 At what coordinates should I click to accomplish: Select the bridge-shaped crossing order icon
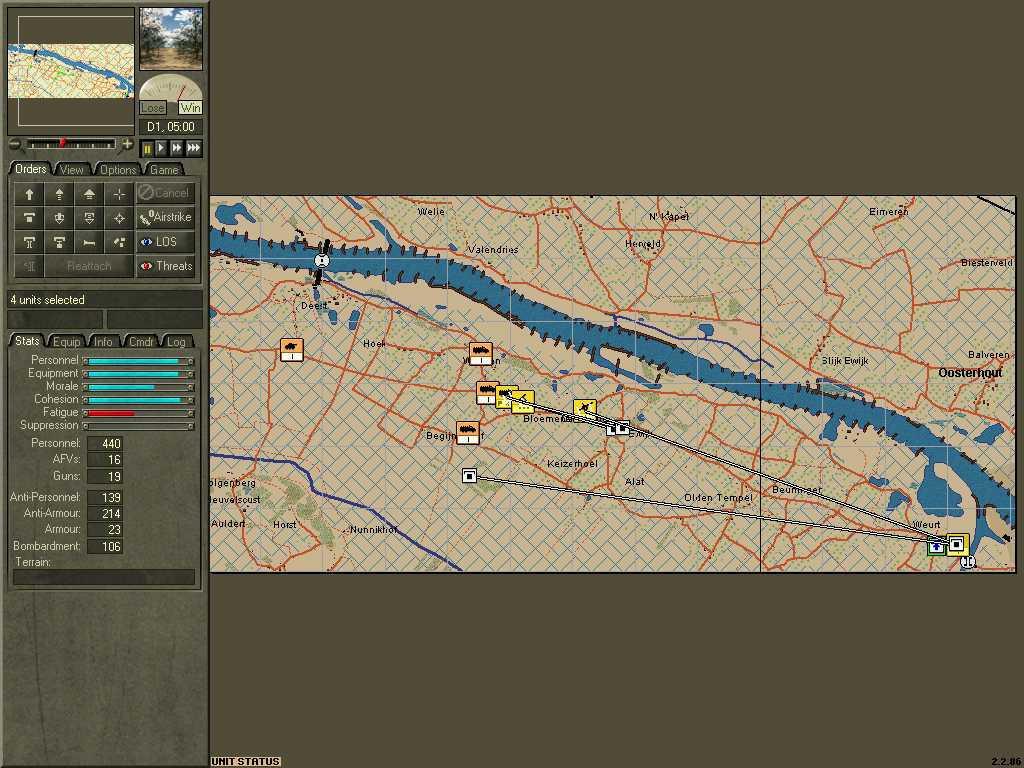[x=29, y=242]
